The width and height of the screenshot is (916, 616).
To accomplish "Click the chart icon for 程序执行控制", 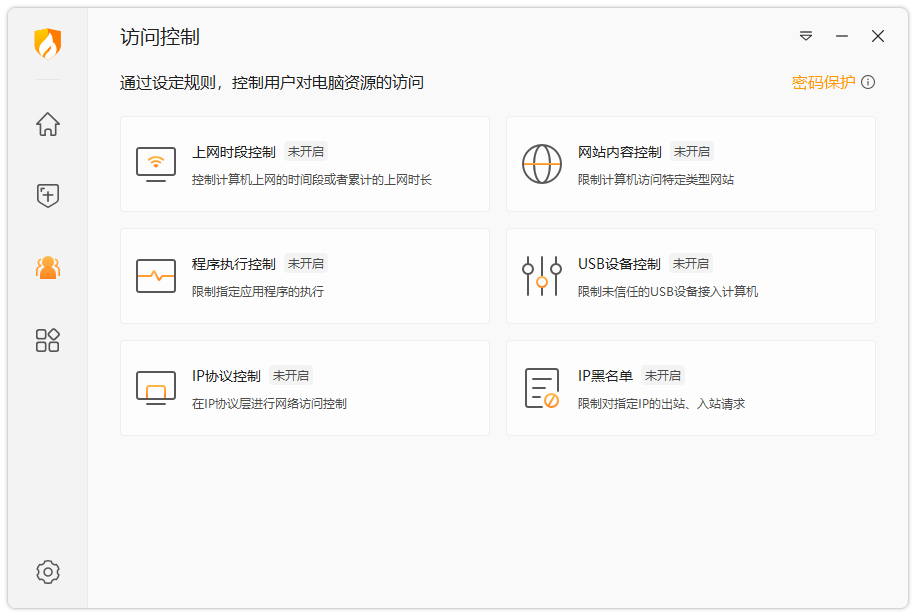I will pyautogui.click(x=156, y=275).
